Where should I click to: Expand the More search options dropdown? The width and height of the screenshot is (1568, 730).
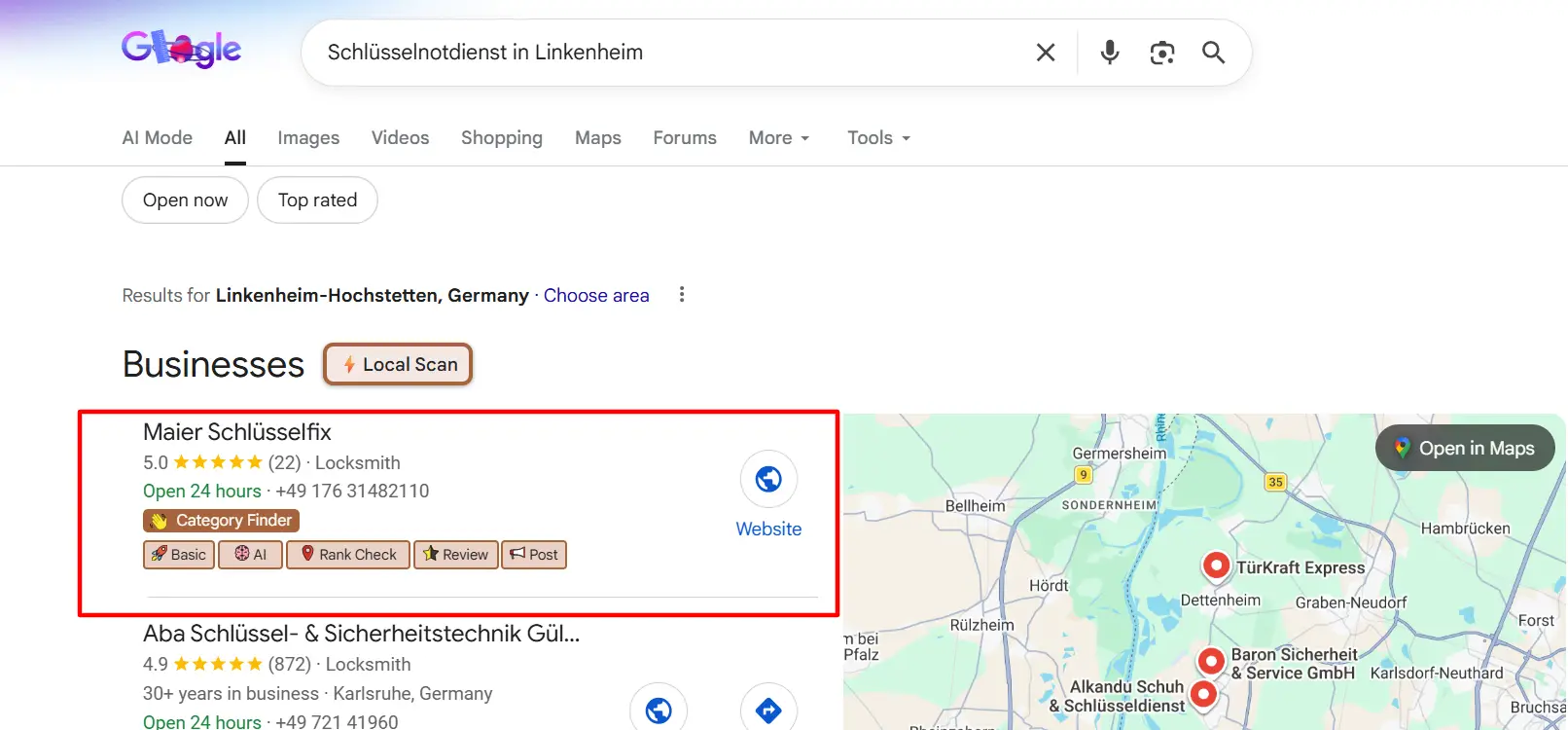(778, 138)
